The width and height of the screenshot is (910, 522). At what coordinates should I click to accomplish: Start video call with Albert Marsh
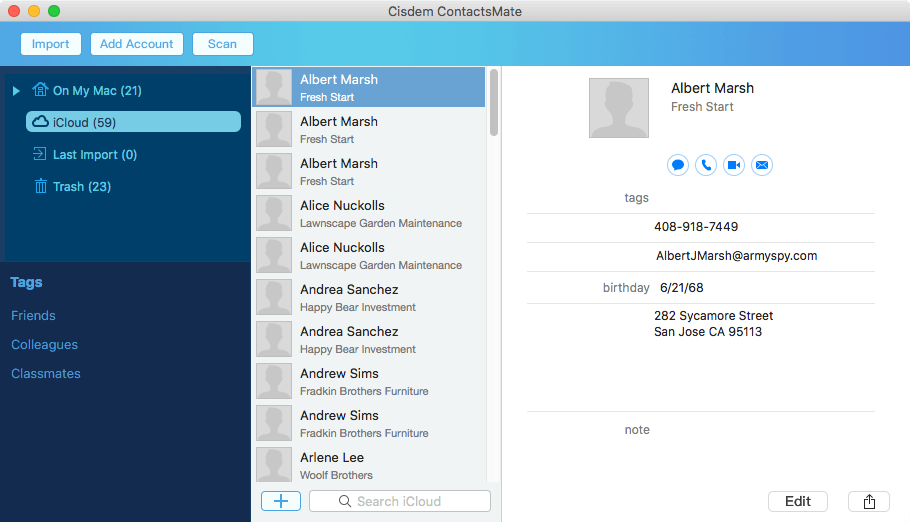tap(734, 165)
